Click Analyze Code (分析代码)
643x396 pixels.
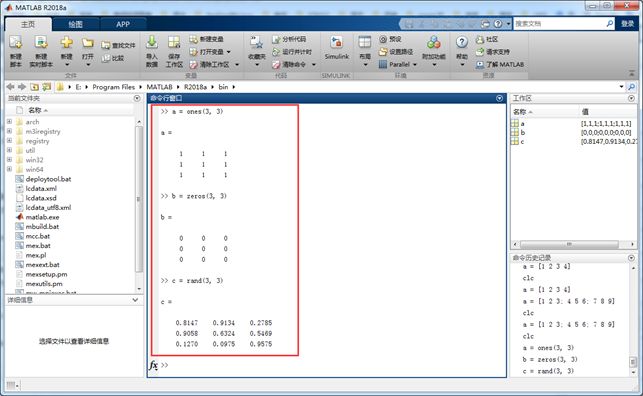tap(289, 39)
